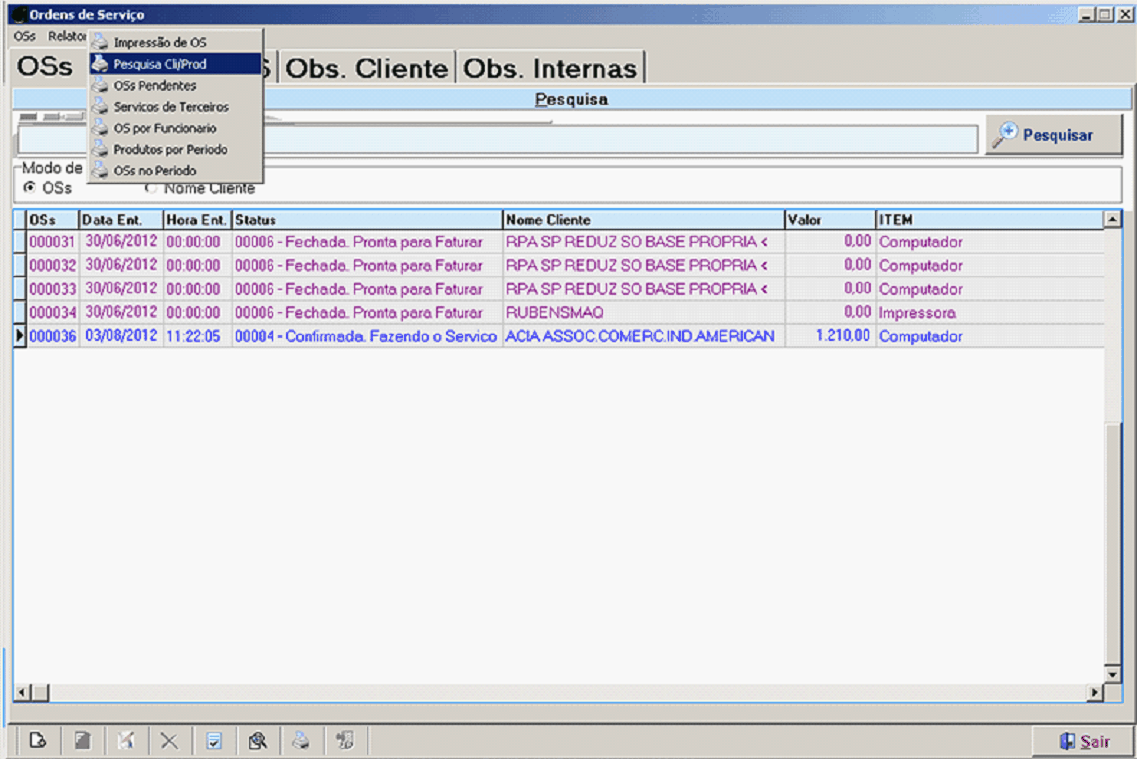Screen dimensions: 1138x760
Task: Select the OSs search mode radio button
Action: pyautogui.click(x=29, y=188)
